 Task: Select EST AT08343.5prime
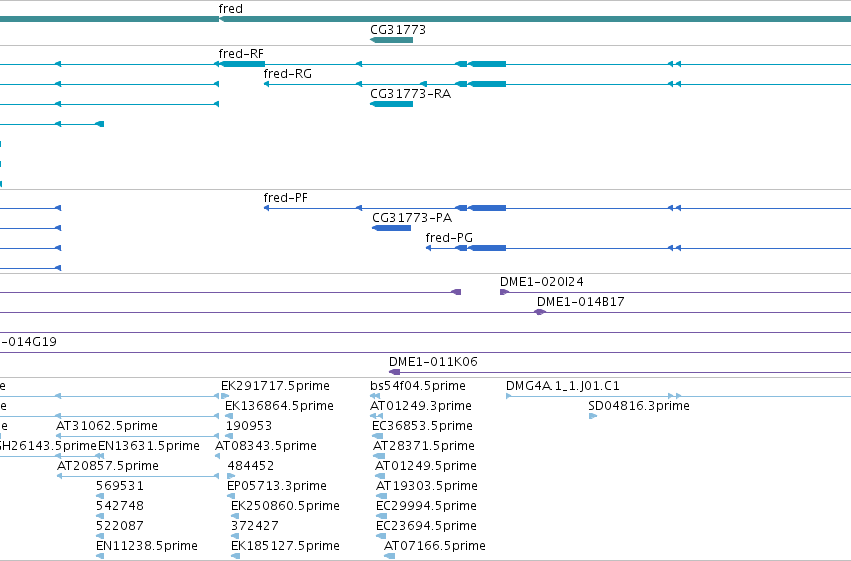(x=266, y=446)
